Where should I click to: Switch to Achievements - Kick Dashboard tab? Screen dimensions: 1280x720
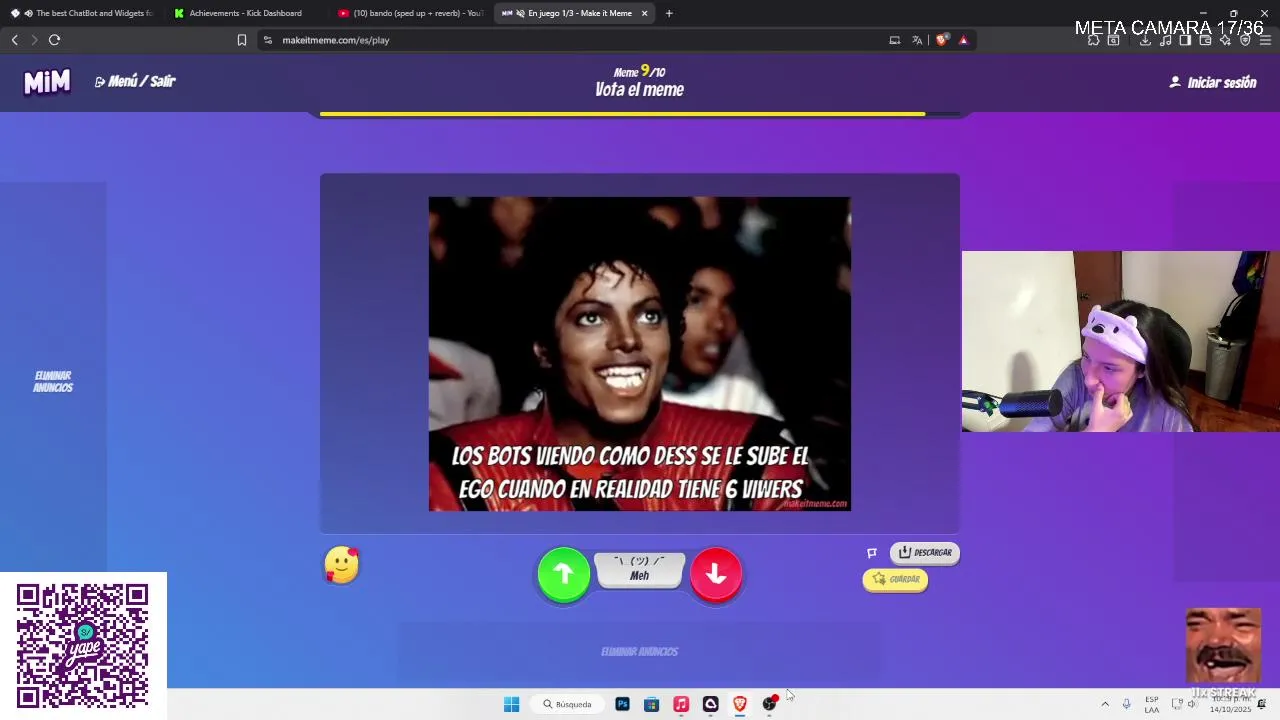click(245, 13)
